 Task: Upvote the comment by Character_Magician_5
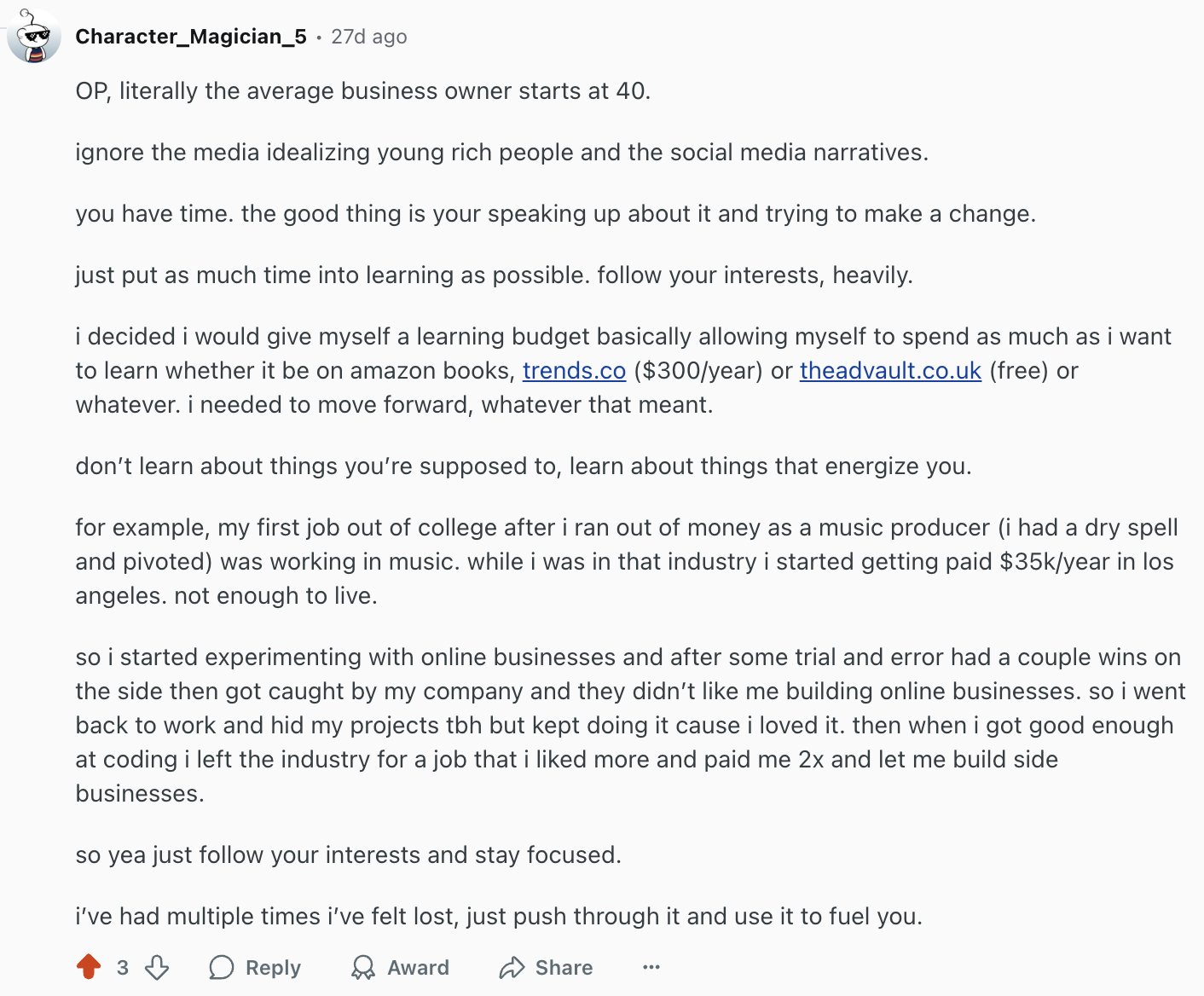89,967
